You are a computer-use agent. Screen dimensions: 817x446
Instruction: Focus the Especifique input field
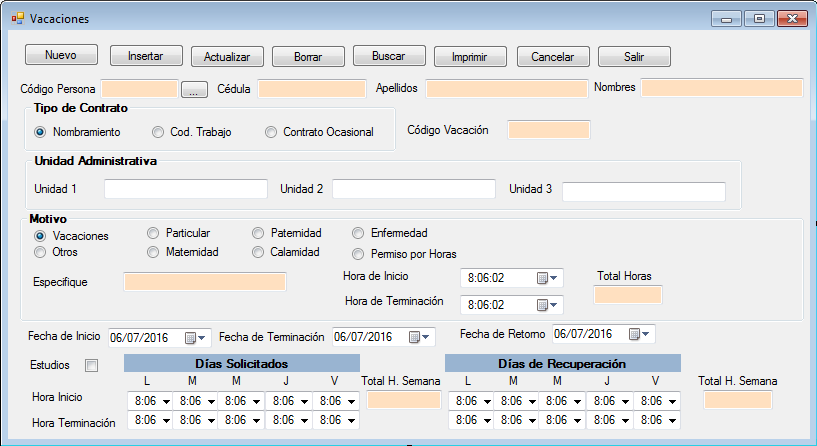click(205, 282)
